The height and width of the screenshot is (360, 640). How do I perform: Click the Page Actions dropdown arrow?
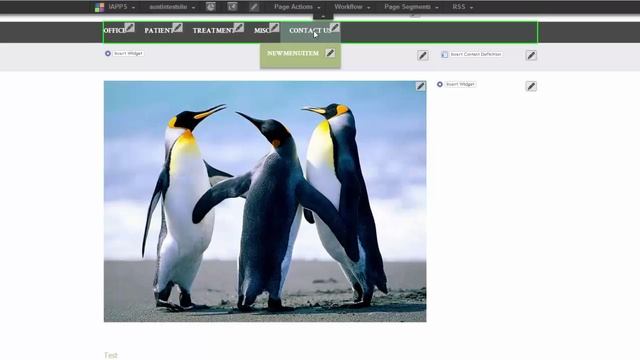(319, 8)
